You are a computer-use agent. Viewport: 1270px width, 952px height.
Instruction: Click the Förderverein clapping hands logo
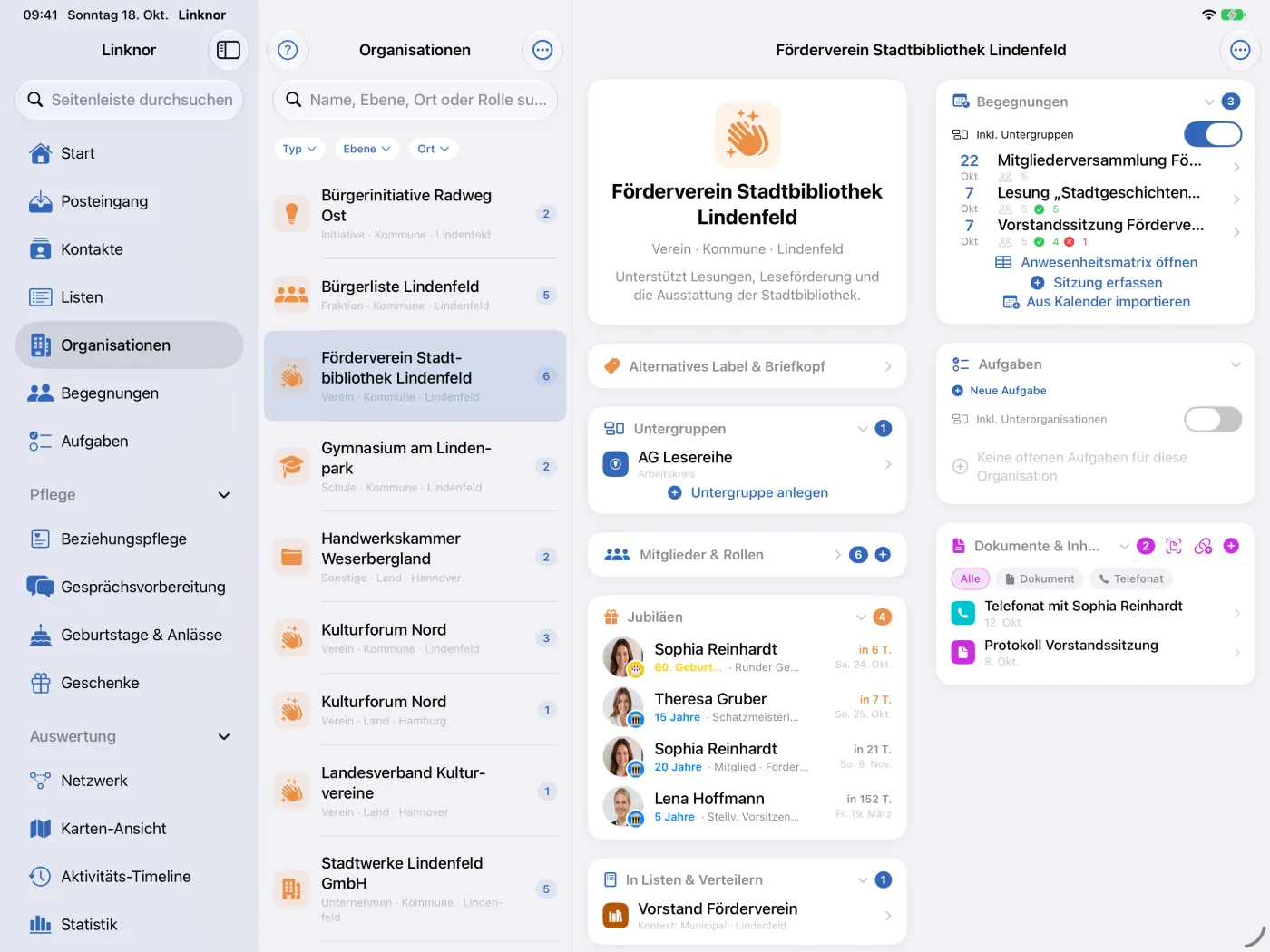pos(747,134)
